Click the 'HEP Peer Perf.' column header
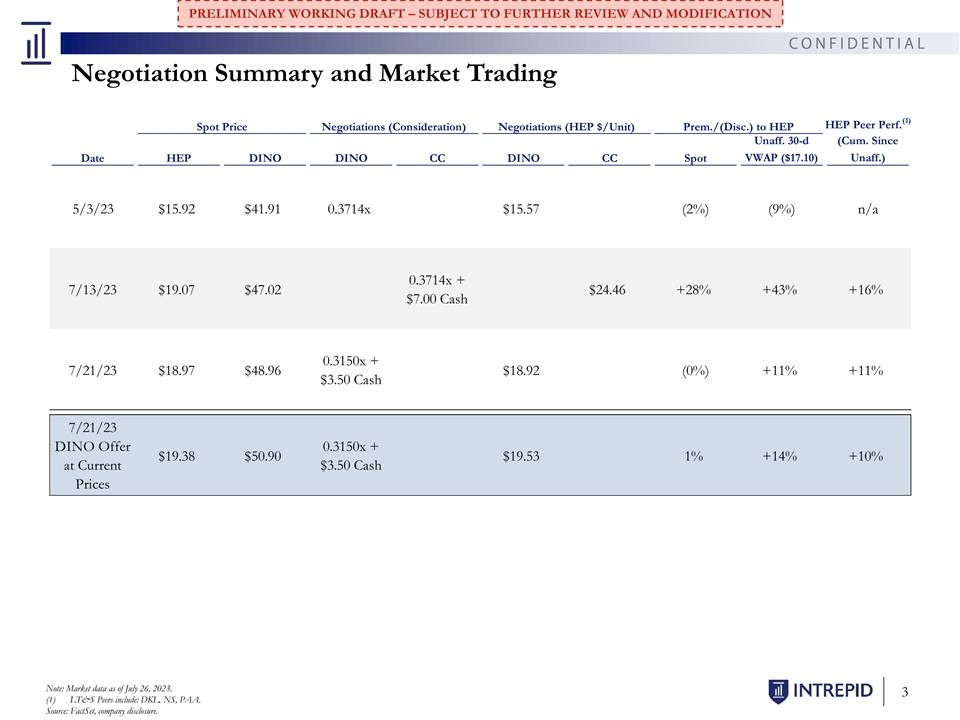 pyautogui.click(x=868, y=141)
